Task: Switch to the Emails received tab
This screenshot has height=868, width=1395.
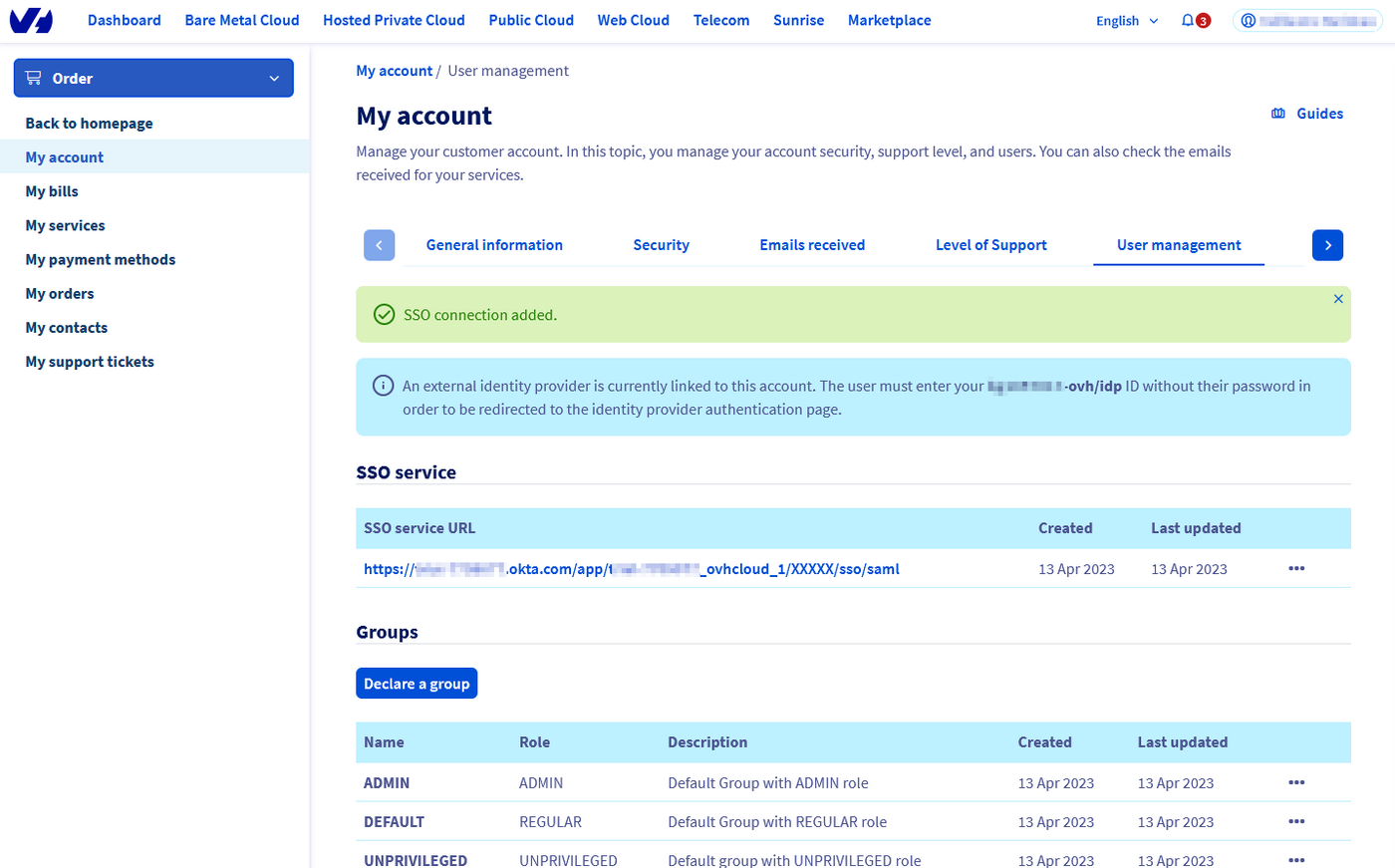Action: coord(811,244)
